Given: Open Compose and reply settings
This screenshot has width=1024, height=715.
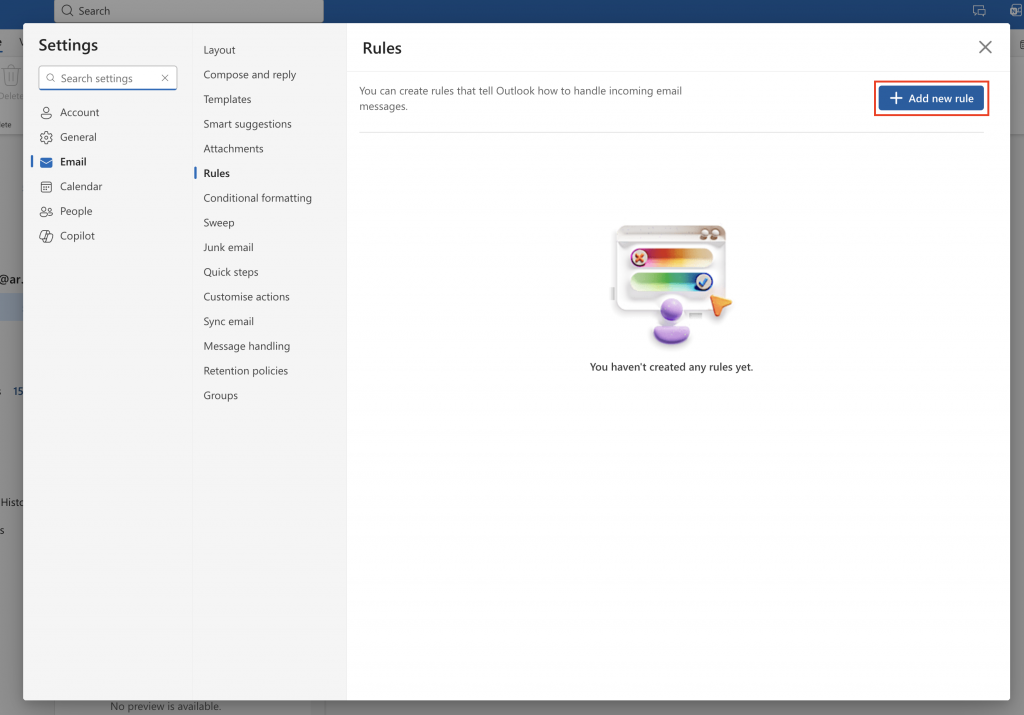Looking at the screenshot, I should [248, 74].
